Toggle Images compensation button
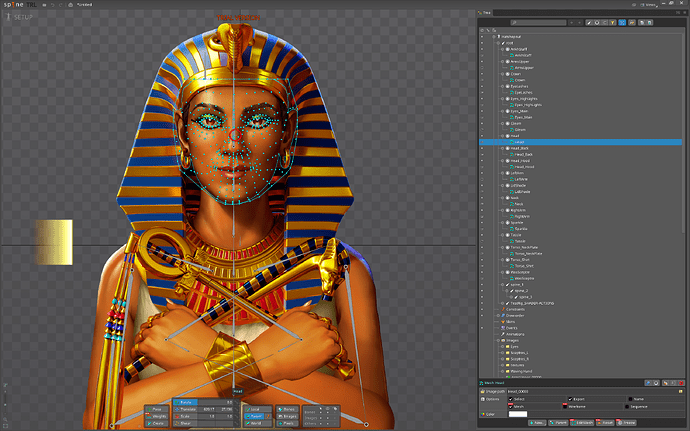This screenshot has height=431, width=690. pos(287,416)
